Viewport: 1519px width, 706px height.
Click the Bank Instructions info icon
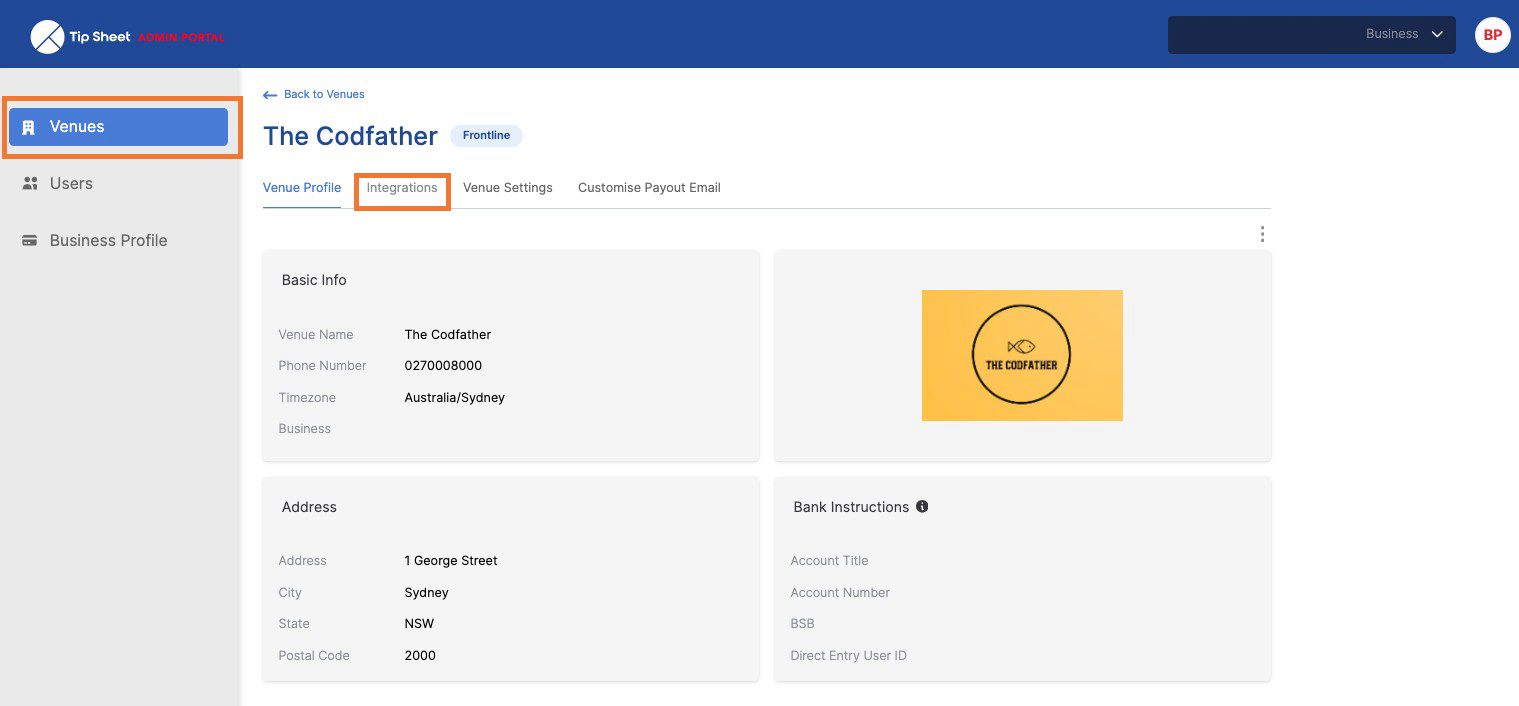pyautogui.click(x=922, y=507)
